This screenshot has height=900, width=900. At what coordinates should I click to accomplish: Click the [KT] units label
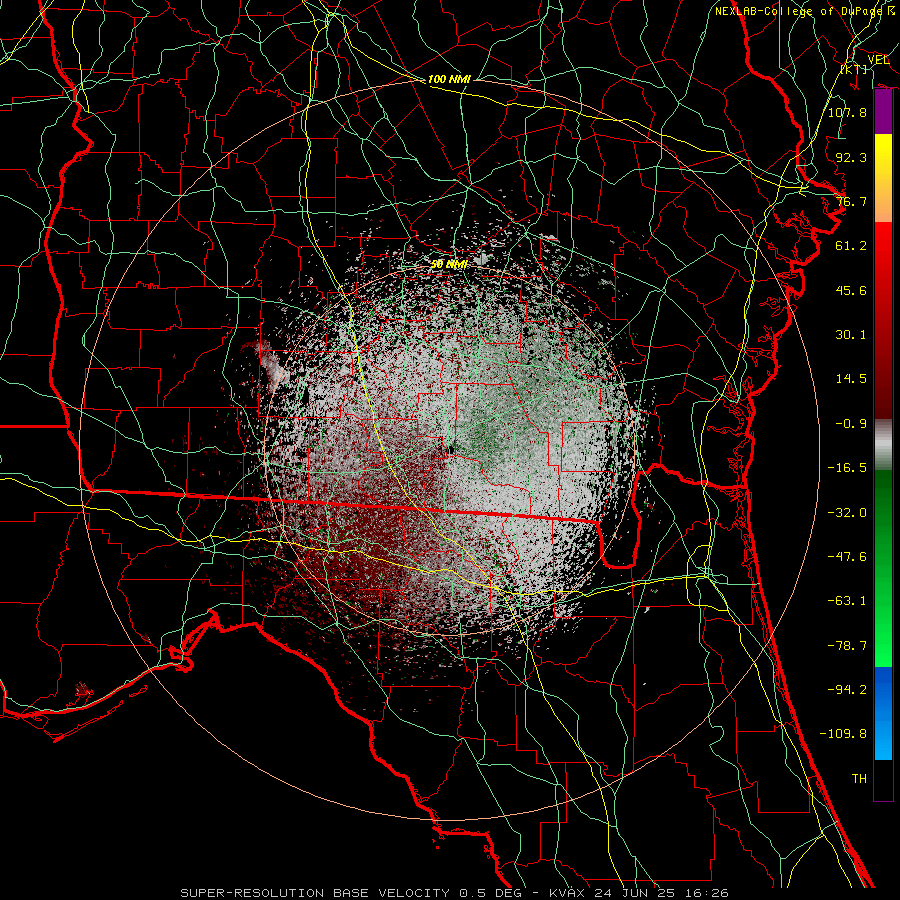854,69
